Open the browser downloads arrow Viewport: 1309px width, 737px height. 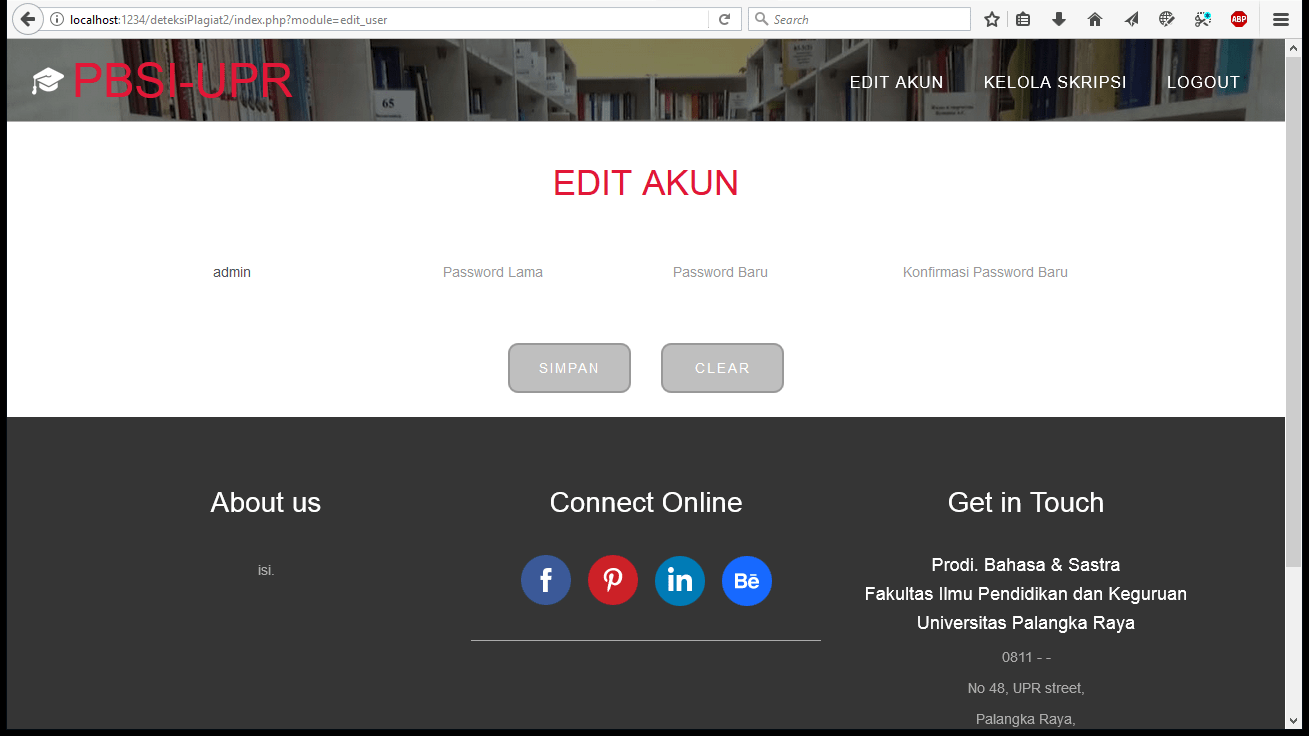1059,19
